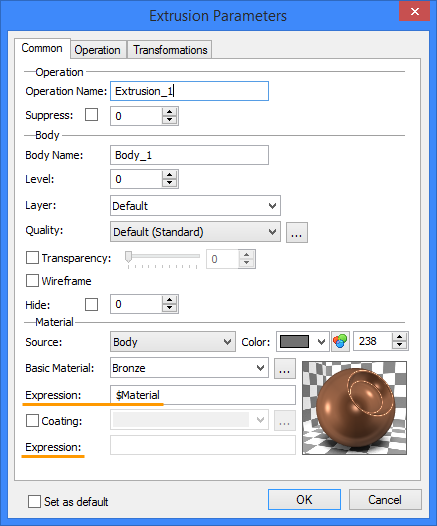Screen dimensions: 437x526
Task: Close the Extrusion Parameters dialog
Action: coord(415,12)
